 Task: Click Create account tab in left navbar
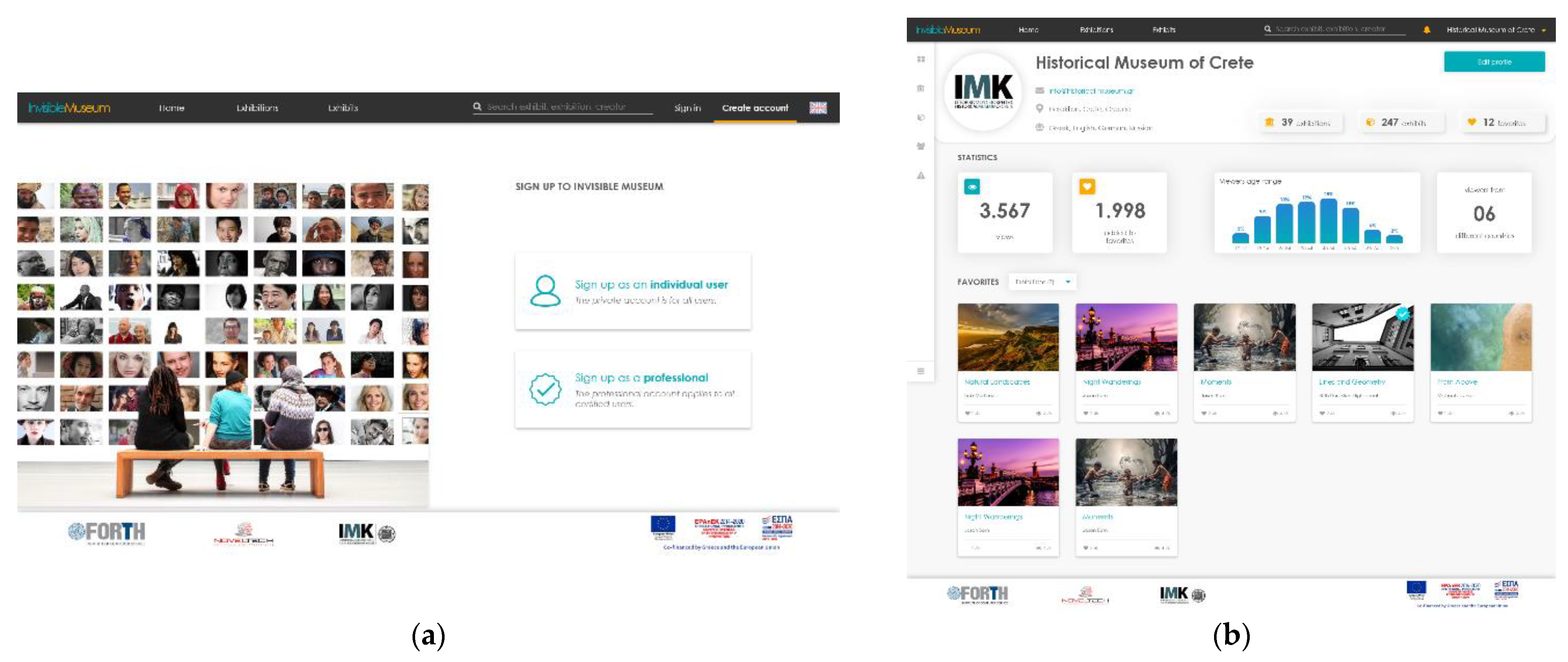755,108
